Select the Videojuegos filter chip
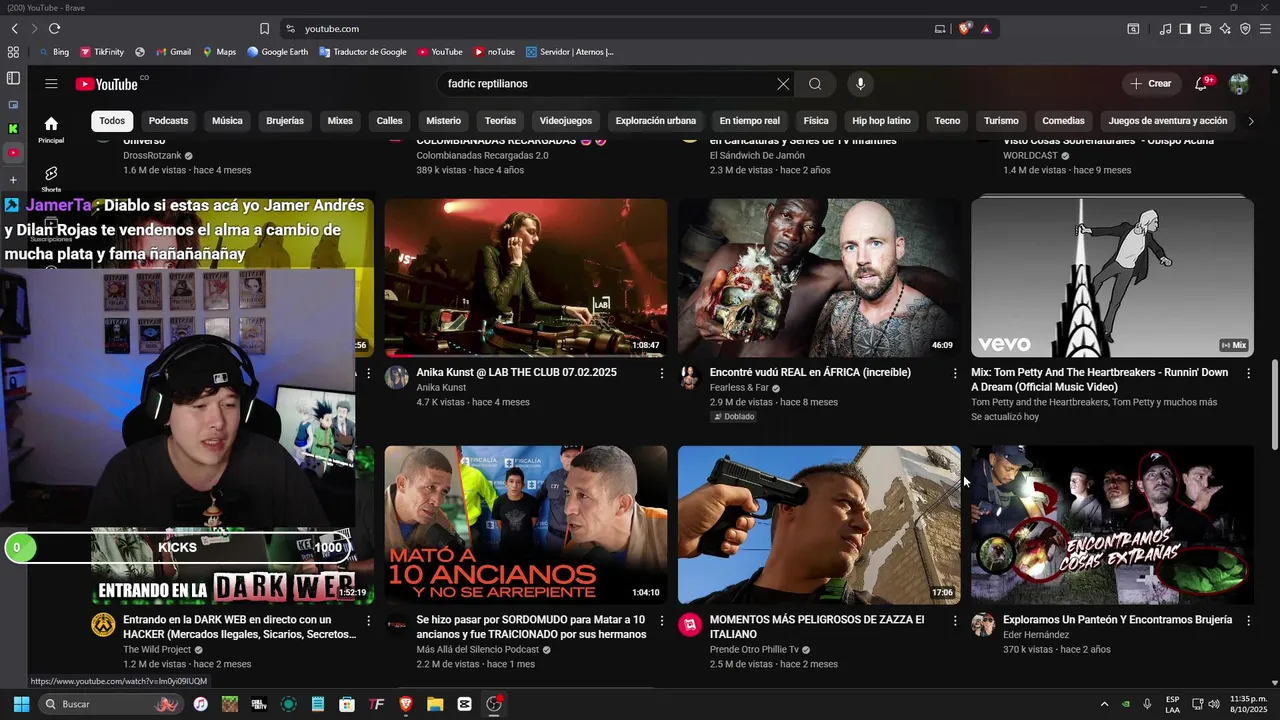This screenshot has width=1280, height=720. pos(566,121)
